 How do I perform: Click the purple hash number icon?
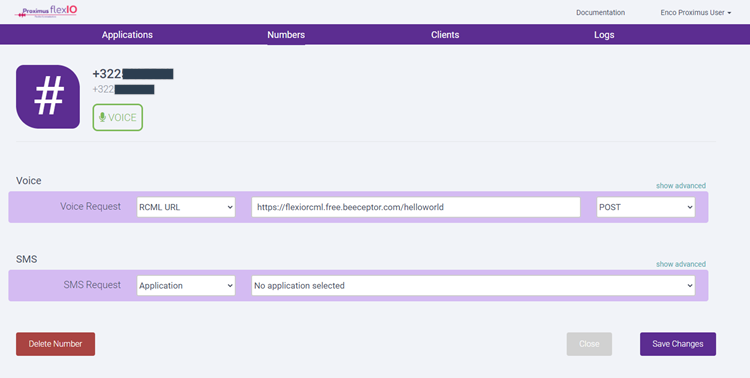[x=48, y=97]
